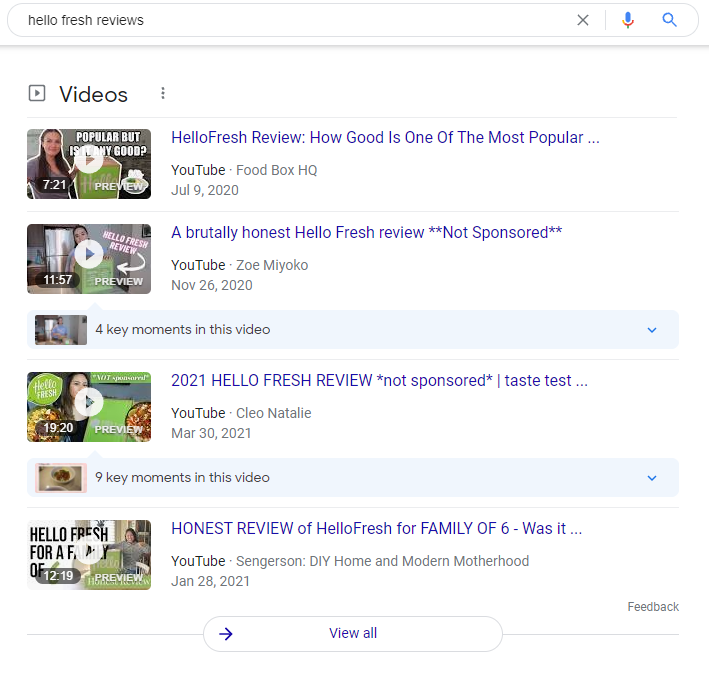Play the Food Box HQ video thumbnail
The width and height of the screenshot is (709, 677).
pyautogui.click(x=89, y=164)
